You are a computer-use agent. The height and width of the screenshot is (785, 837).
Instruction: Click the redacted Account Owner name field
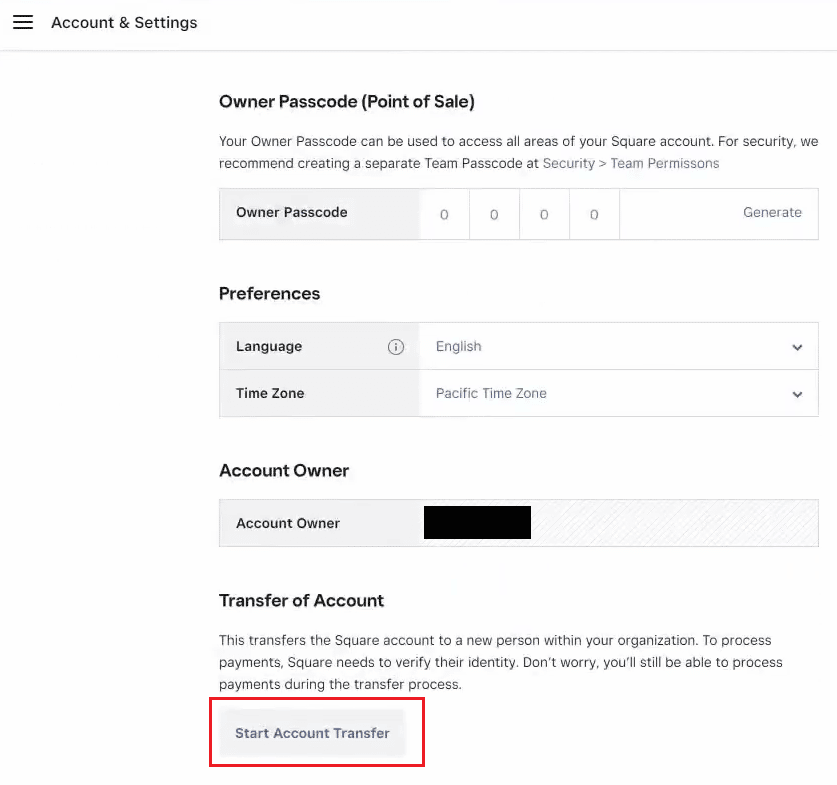point(477,522)
